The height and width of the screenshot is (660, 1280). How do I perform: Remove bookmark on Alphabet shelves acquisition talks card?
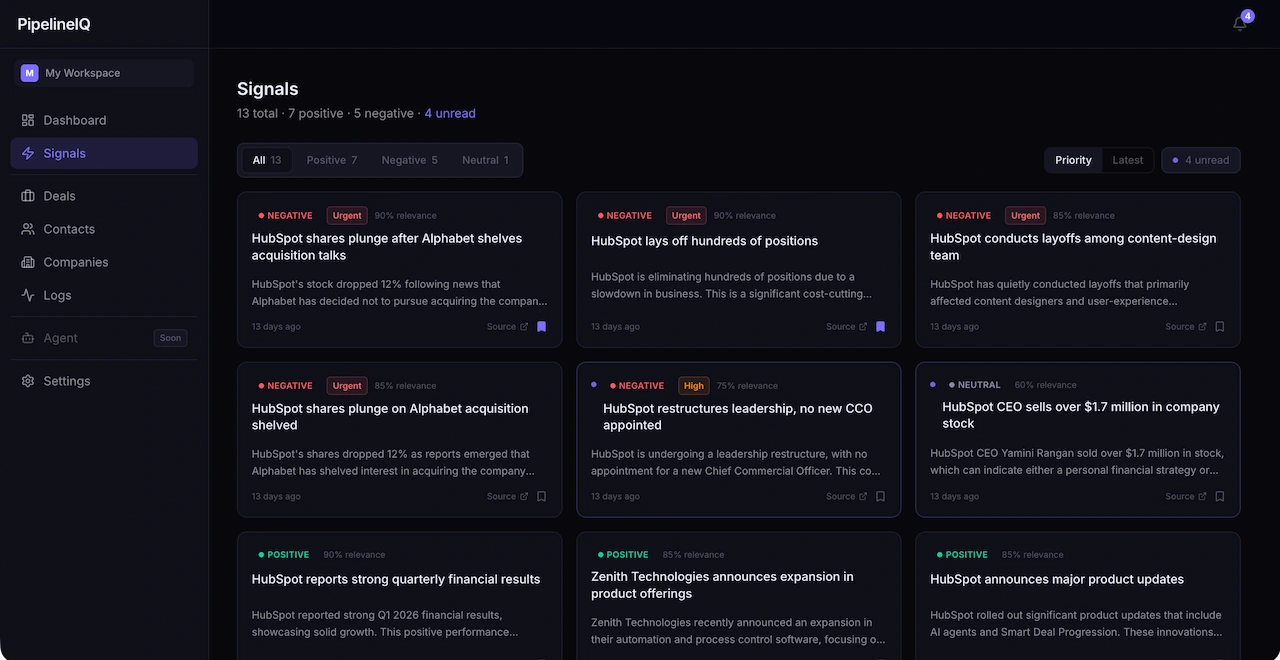541,327
